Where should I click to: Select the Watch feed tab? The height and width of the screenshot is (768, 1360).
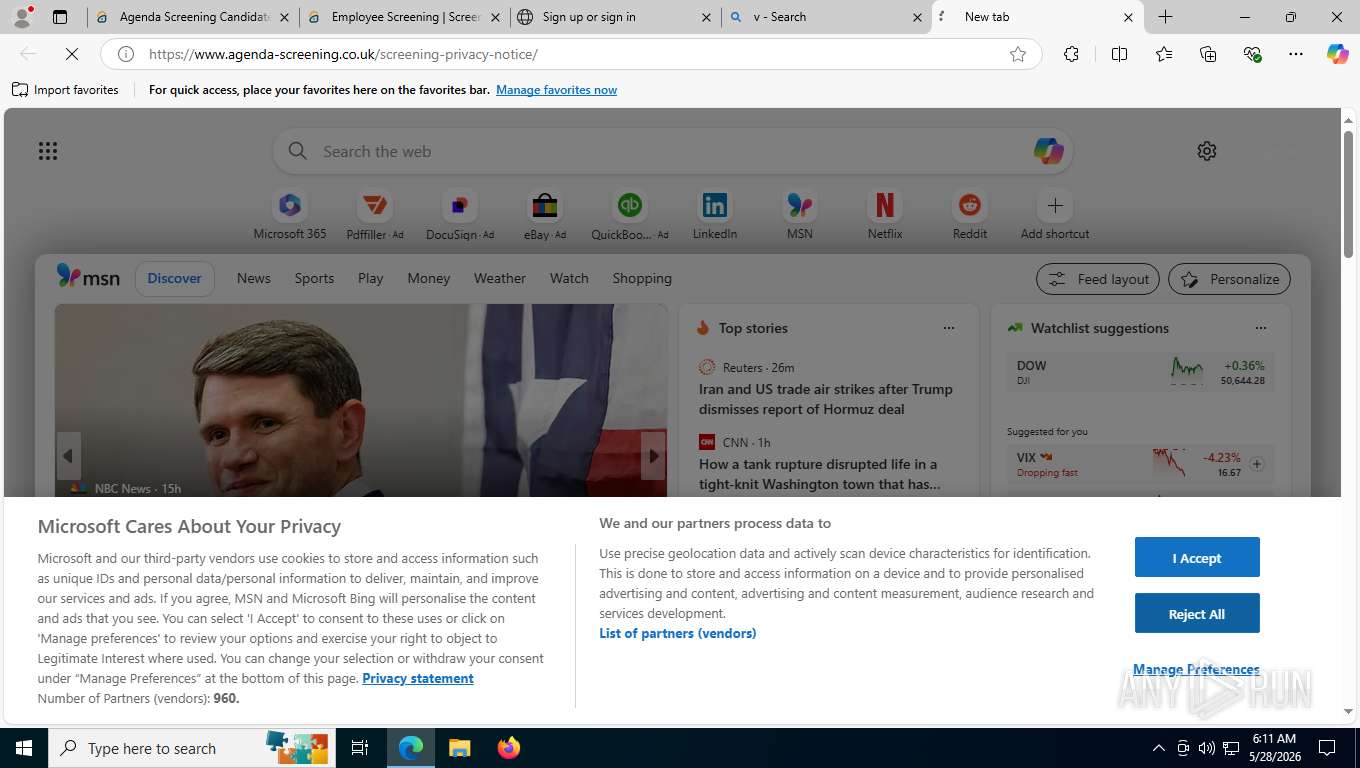tap(569, 278)
